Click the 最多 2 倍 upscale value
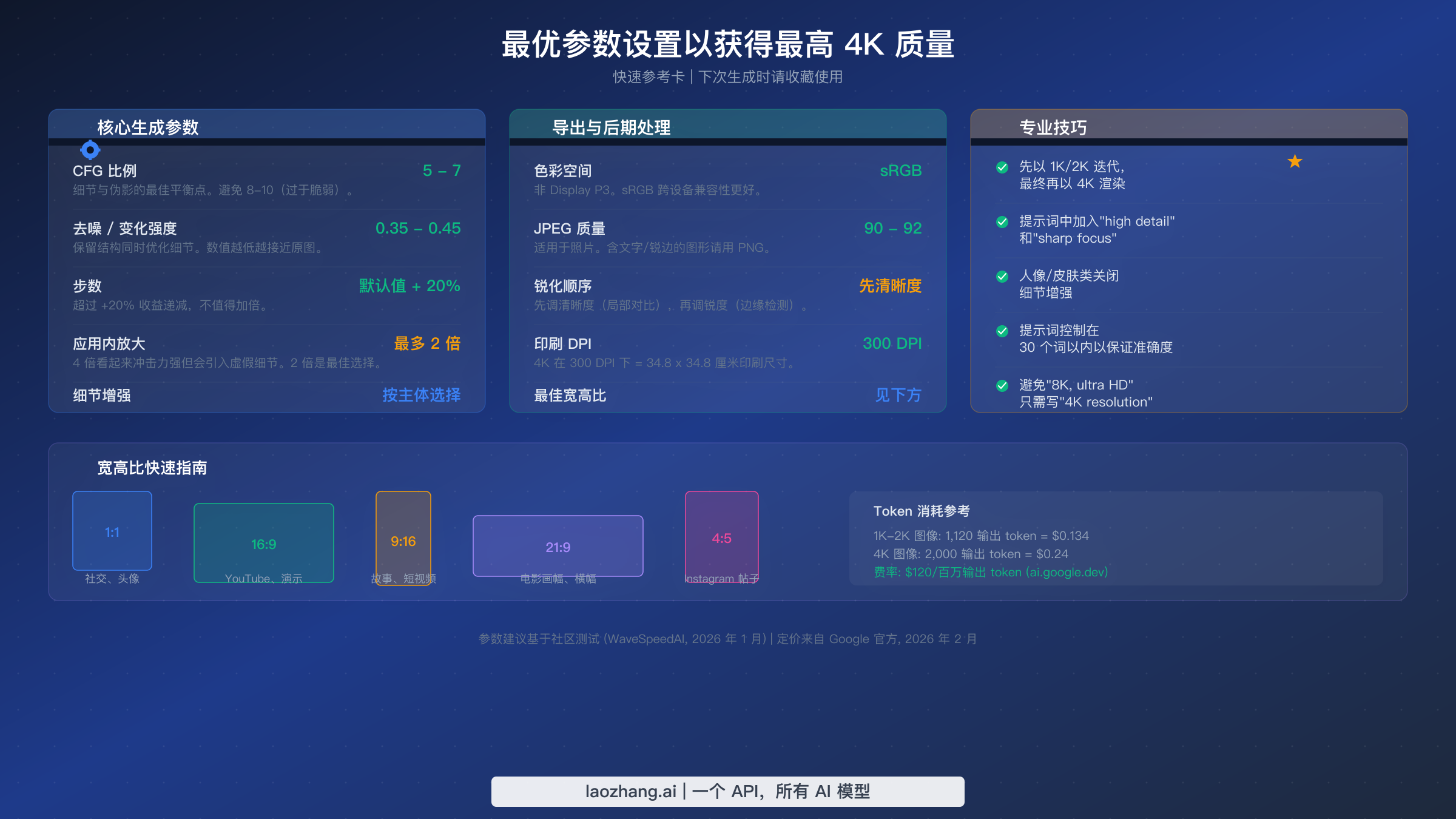Screen dimensions: 1456x819 coord(427,343)
